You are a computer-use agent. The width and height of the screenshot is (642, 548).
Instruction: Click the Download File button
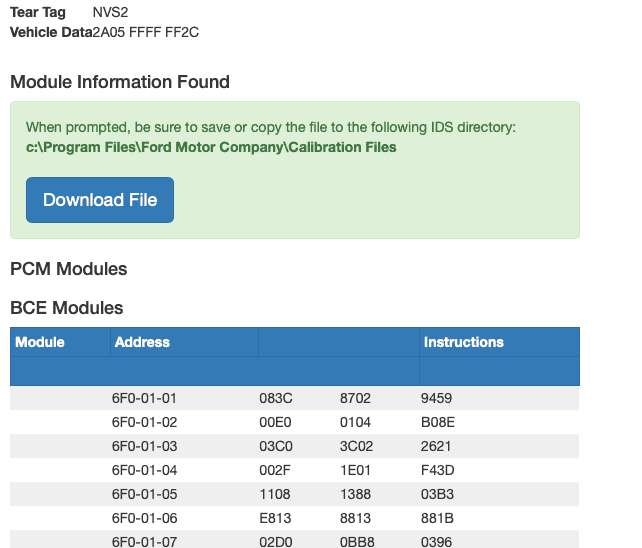pyautogui.click(x=100, y=200)
